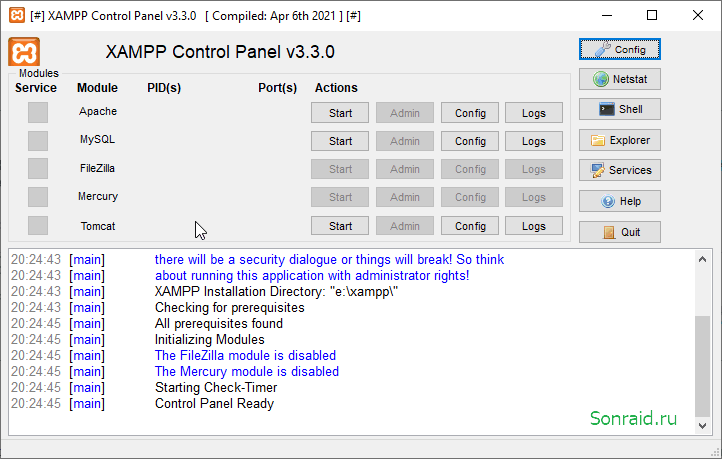Start the MySQL module
Image resolution: width=722 pixels, height=459 pixels.
pos(340,141)
